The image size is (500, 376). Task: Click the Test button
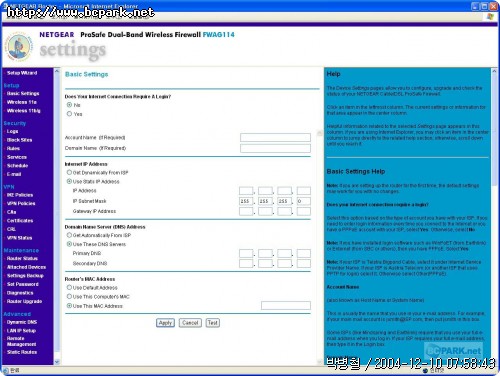point(213,323)
